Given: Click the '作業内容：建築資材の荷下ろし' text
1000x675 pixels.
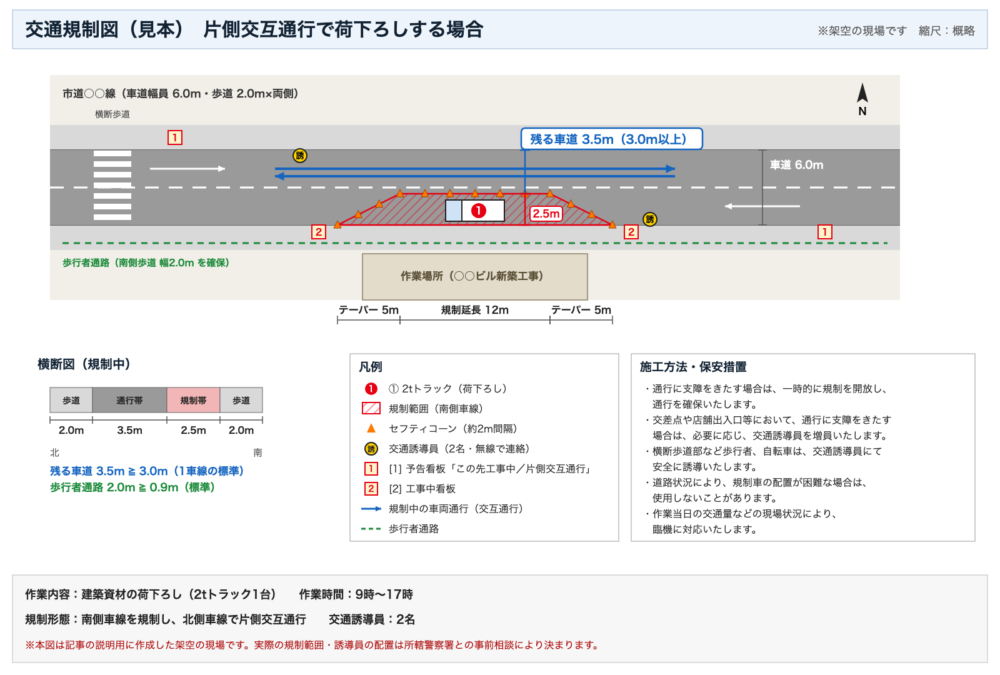Looking at the screenshot, I should pyautogui.click(x=151, y=594).
